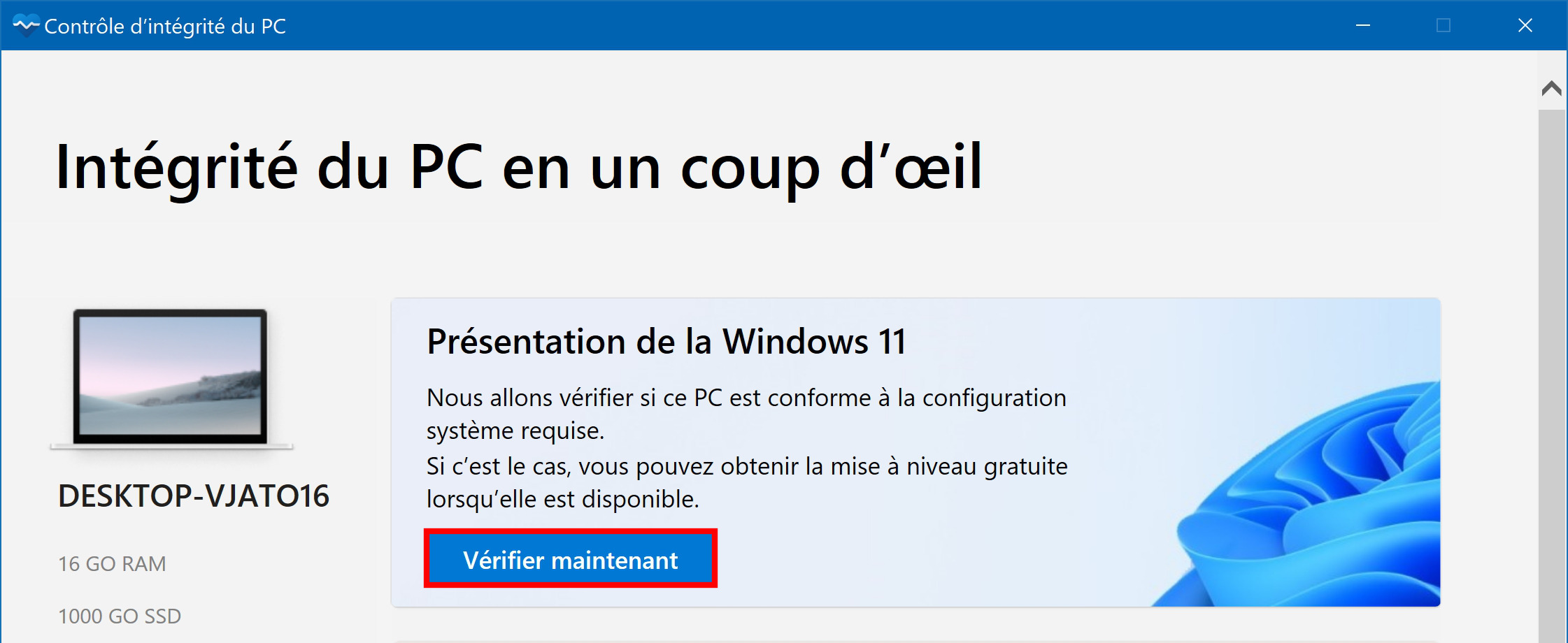The image size is (1568, 643).
Task: Click the laptop base below the screen
Action: [x=171, y=447]
